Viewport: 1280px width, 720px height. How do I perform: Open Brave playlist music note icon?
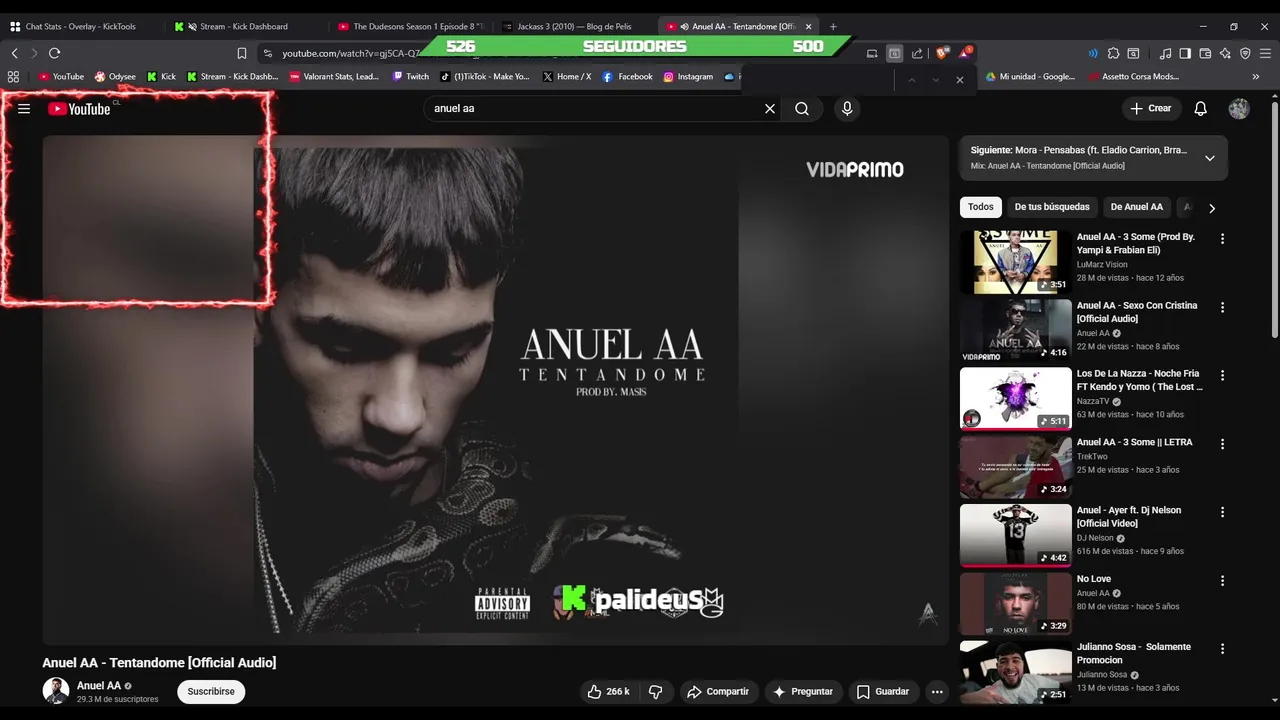tap(1166, 53)
